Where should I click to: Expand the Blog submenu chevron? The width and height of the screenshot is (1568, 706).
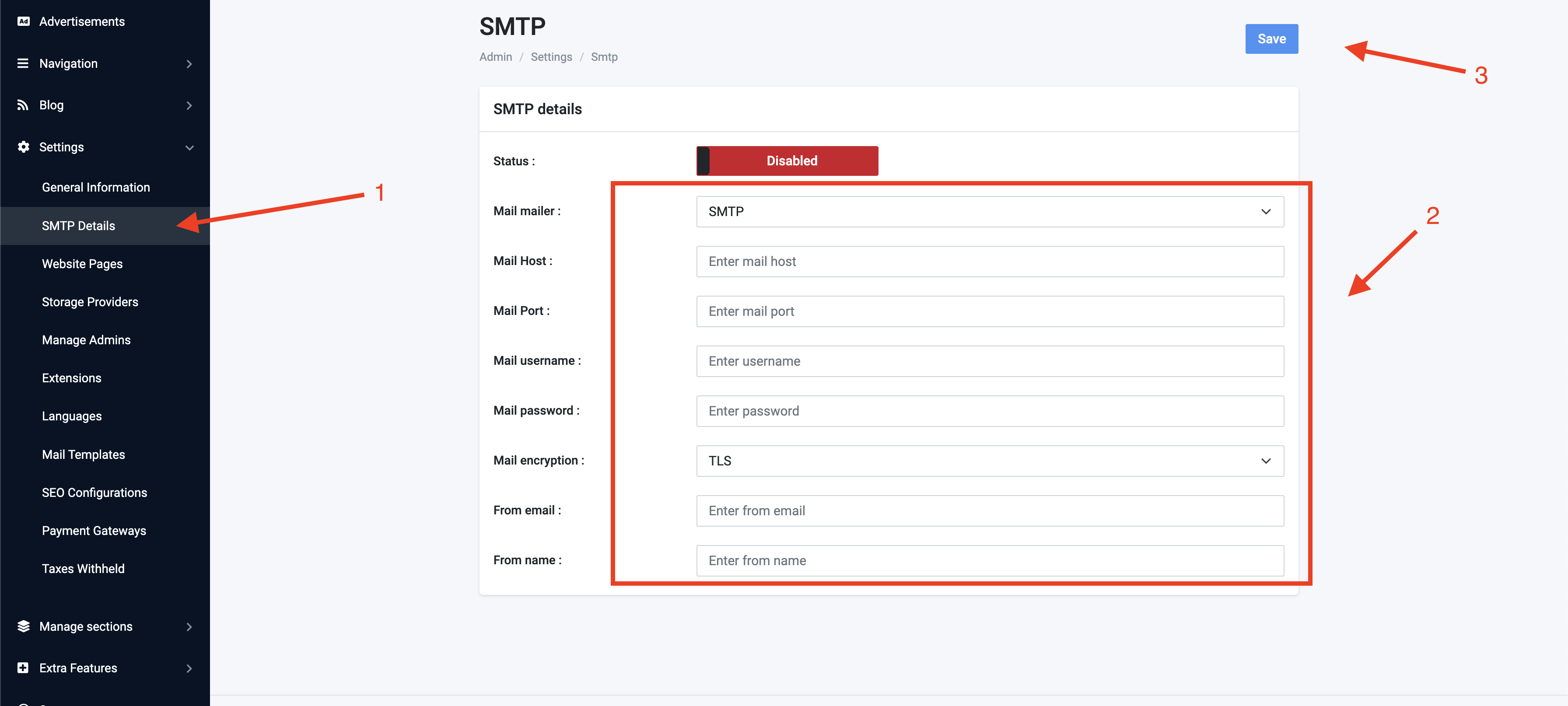189,105
